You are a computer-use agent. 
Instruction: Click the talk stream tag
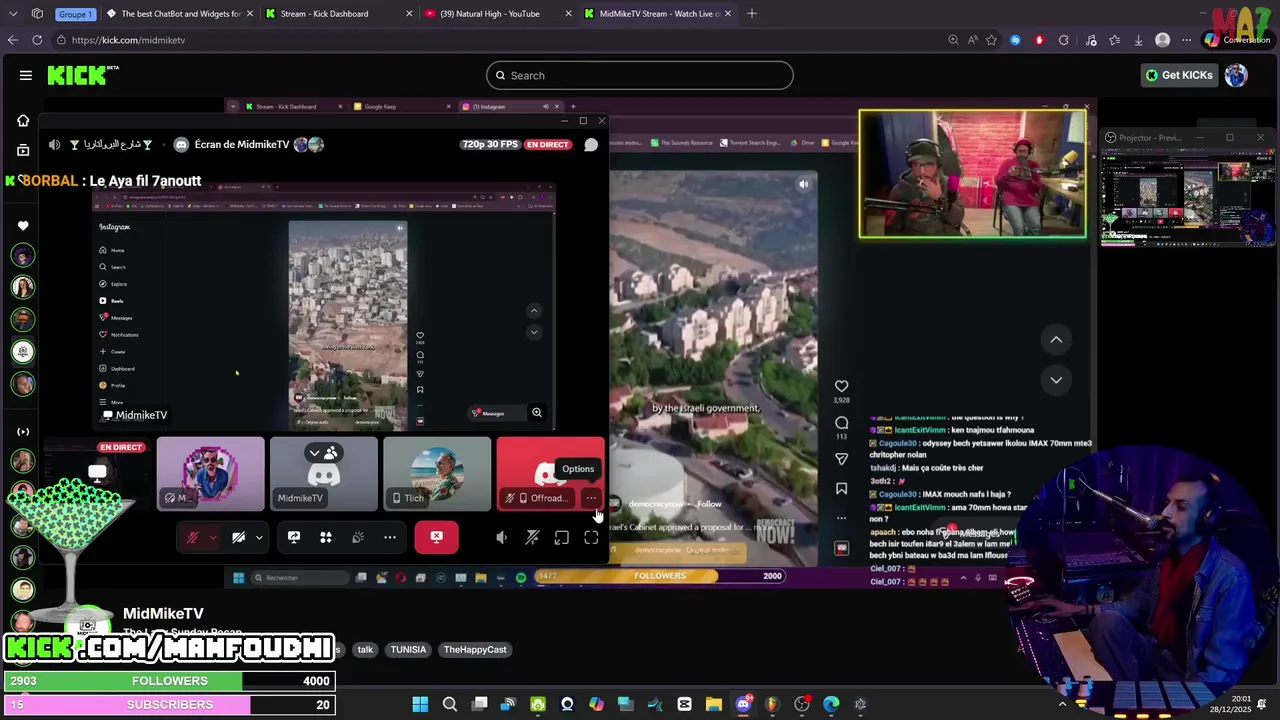pos(365,650)
